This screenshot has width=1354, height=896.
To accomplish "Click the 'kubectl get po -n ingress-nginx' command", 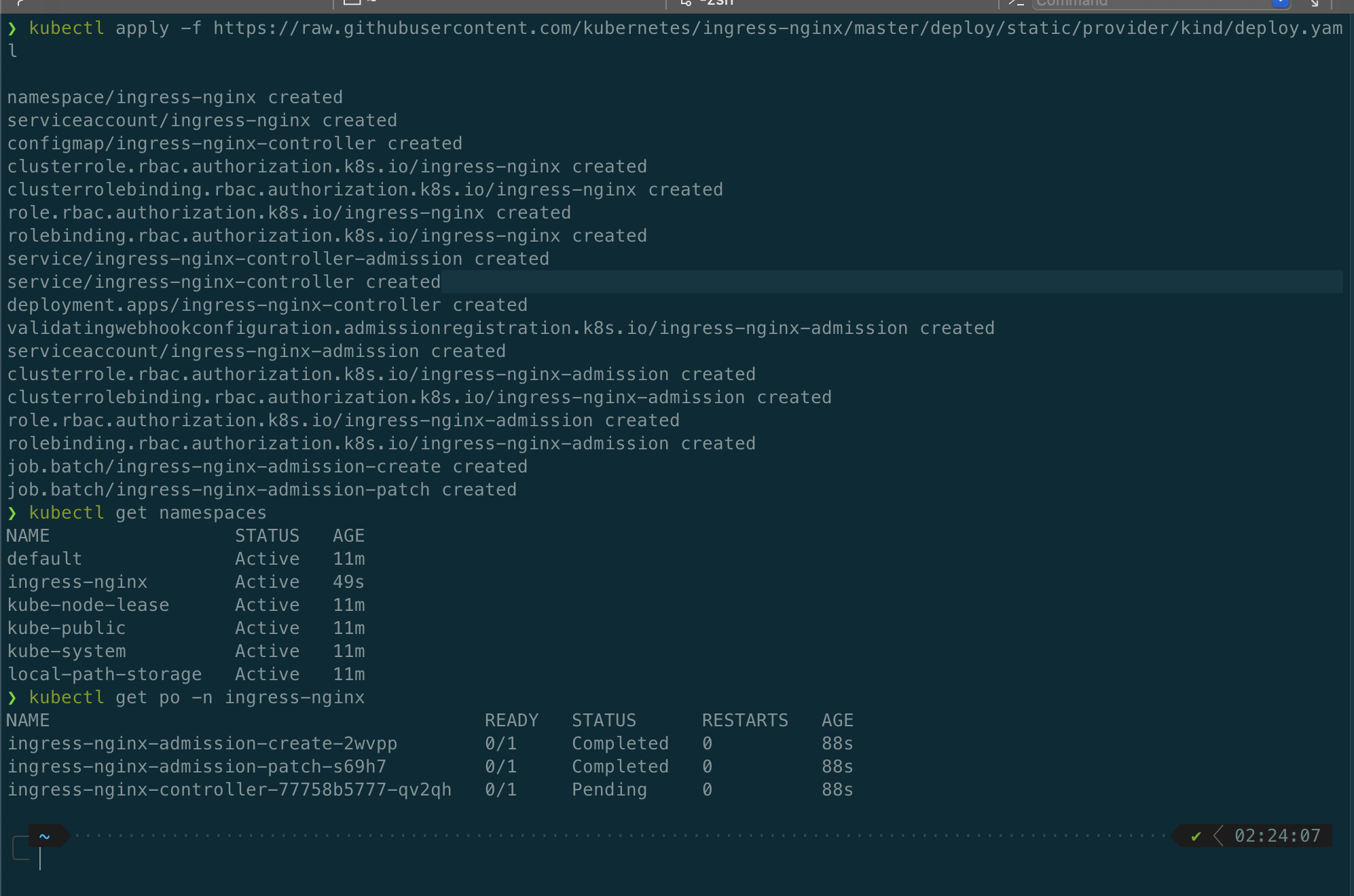I will tap(197, 698).
